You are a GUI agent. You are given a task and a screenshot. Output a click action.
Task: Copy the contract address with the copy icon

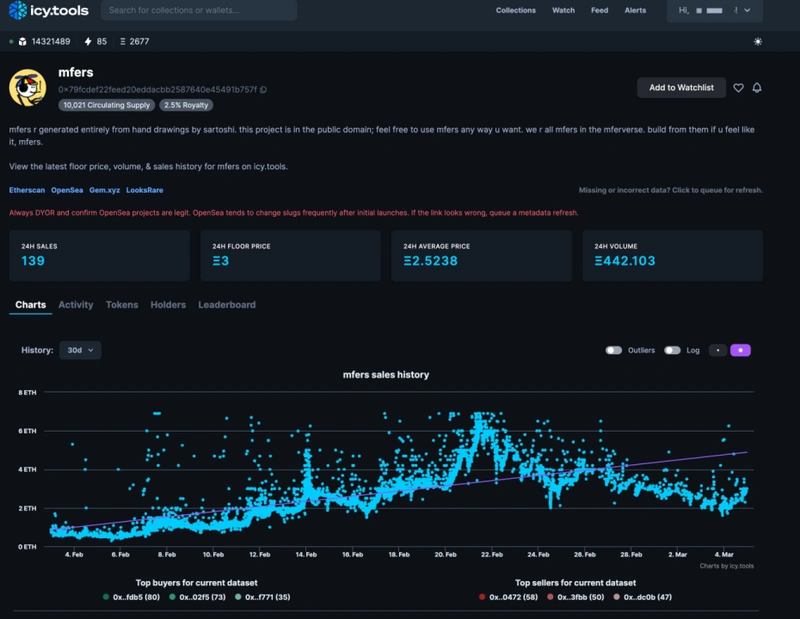pos(263,90)
